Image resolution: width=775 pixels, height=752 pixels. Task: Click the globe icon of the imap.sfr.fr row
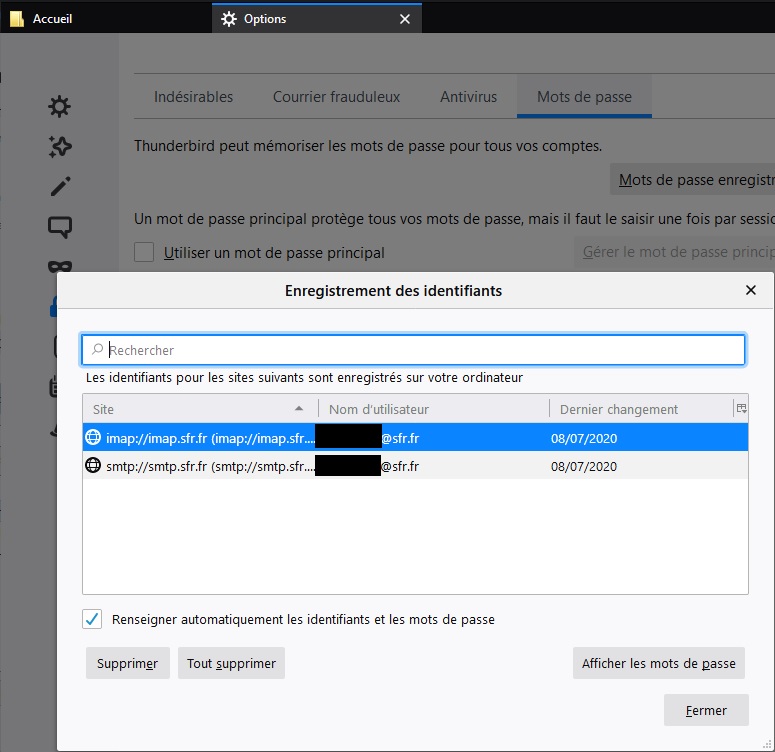[x=93, y=438]
